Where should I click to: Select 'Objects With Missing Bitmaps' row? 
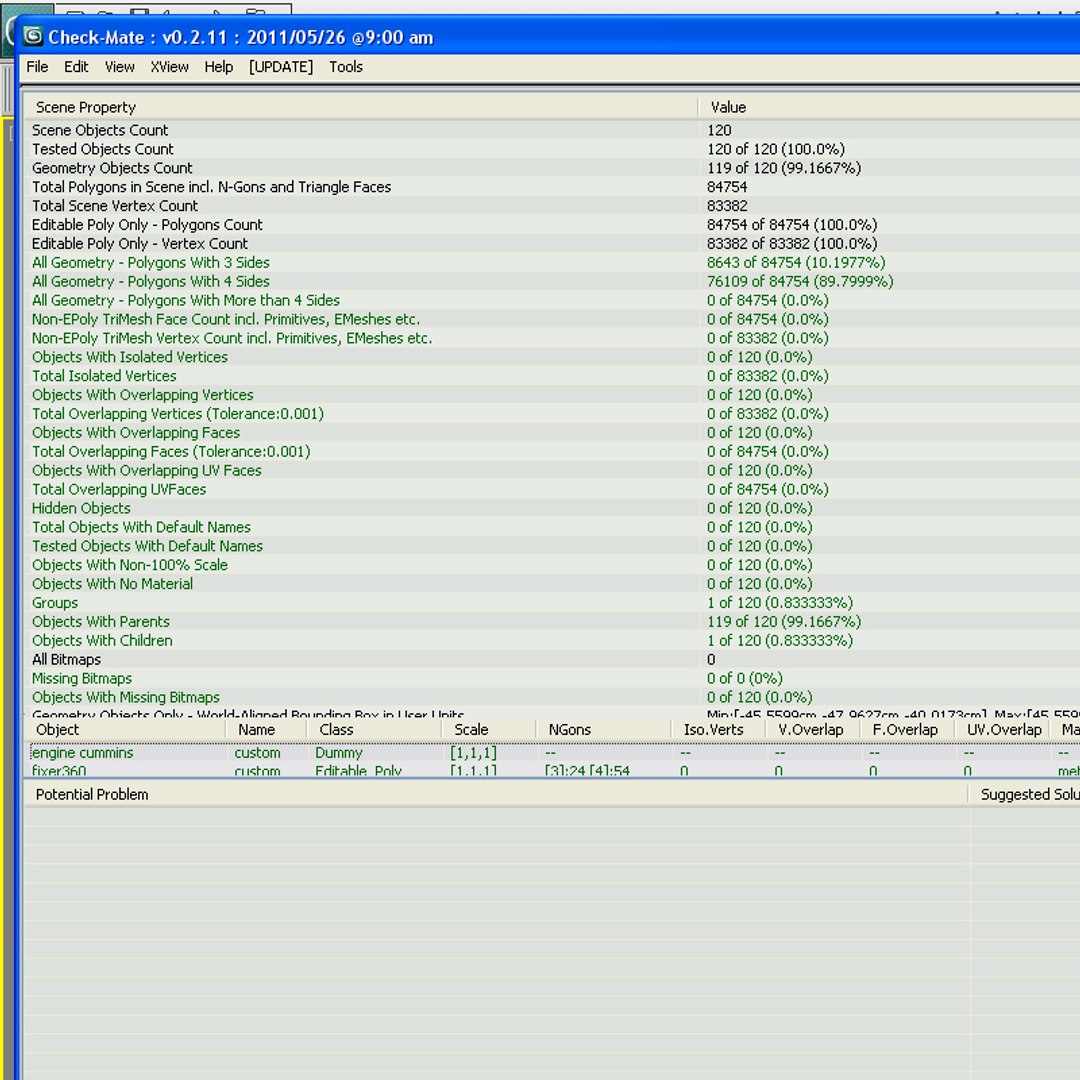click(x=552, y=697)
